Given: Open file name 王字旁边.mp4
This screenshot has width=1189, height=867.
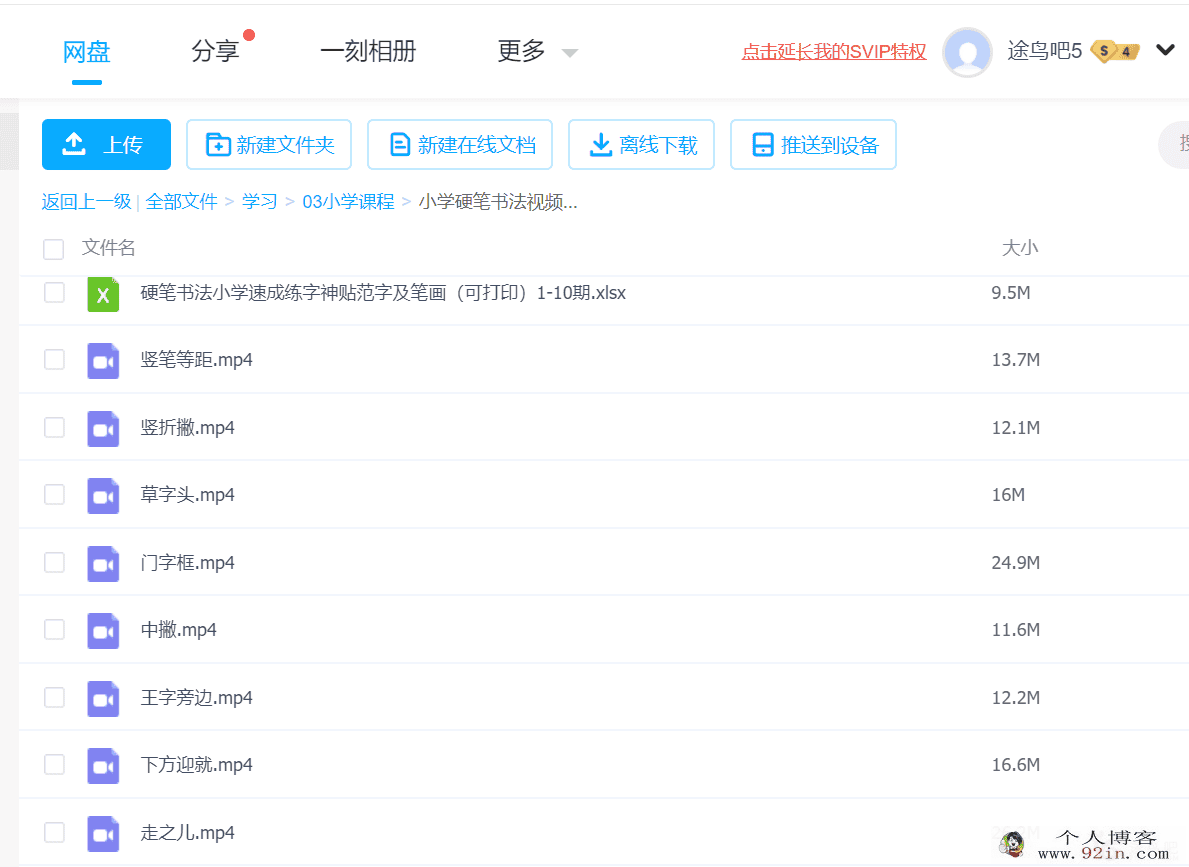Looking at the screenshot, I should [x=196, y=698].
